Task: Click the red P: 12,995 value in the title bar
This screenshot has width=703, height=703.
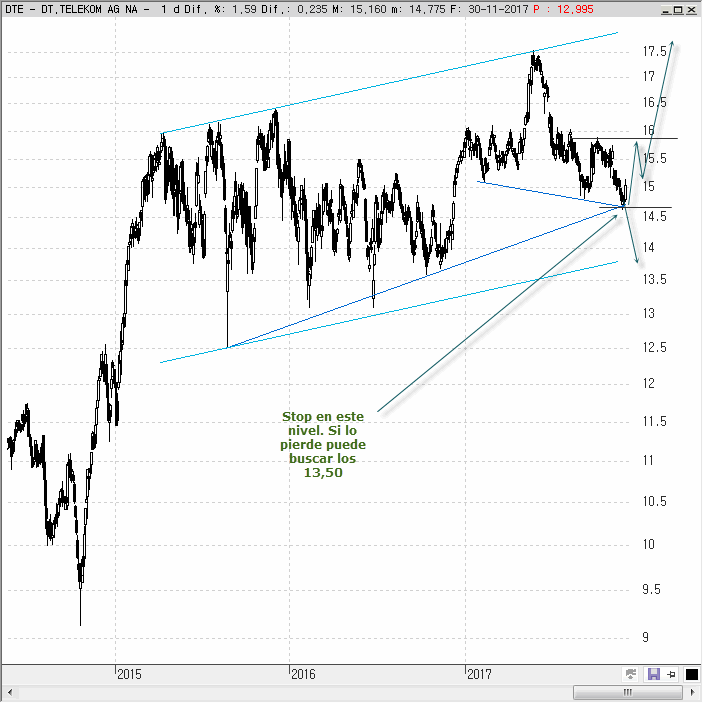Action: coord(563,9)
